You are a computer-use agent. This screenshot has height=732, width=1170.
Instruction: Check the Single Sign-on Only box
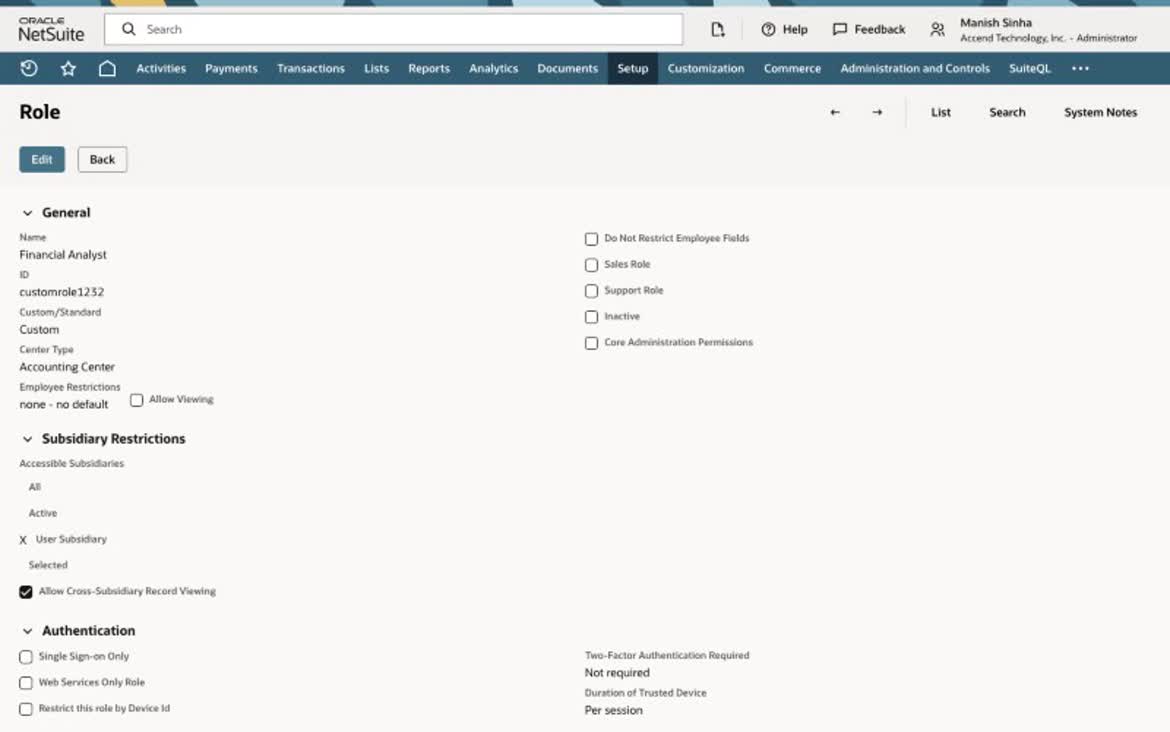tap(26, 657)
